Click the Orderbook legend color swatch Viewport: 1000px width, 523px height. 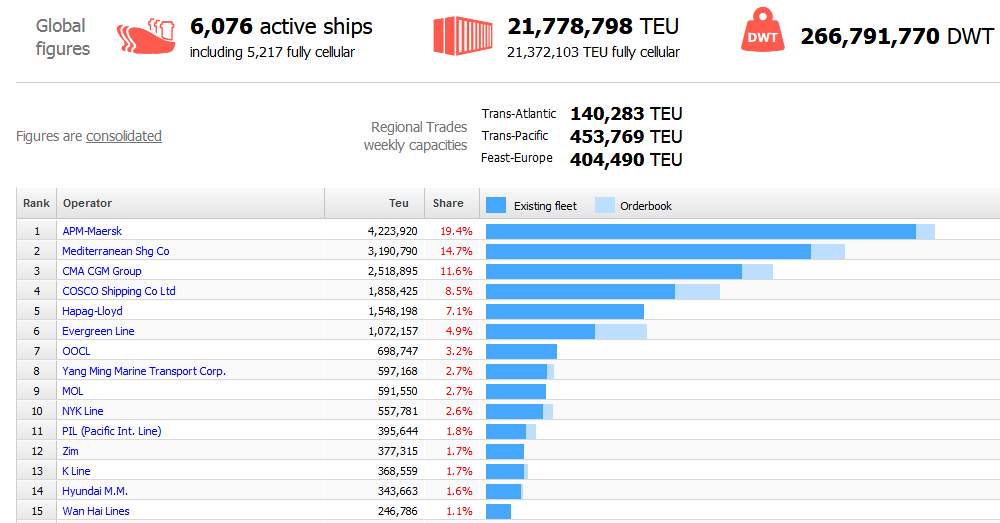[604, 205]
